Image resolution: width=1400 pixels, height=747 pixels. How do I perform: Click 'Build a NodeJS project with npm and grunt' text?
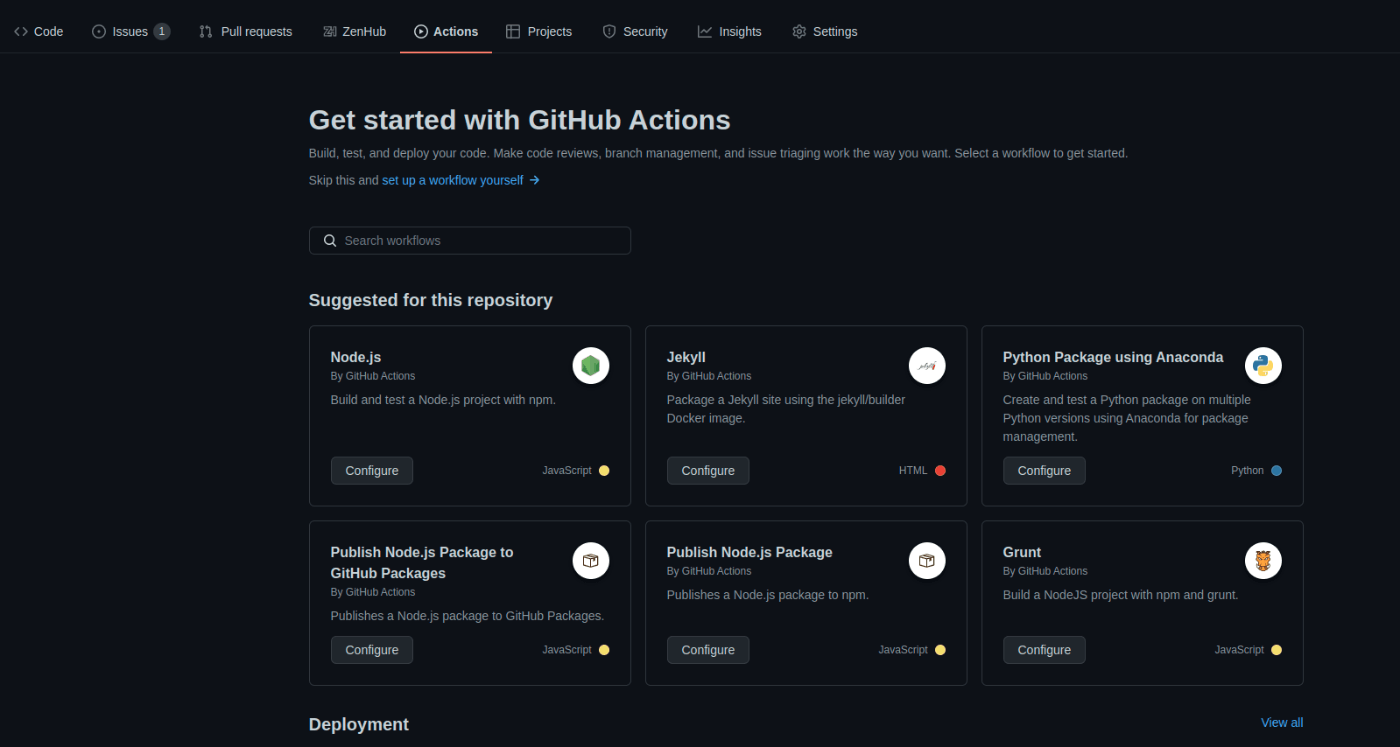click(x=1121, y=595)
